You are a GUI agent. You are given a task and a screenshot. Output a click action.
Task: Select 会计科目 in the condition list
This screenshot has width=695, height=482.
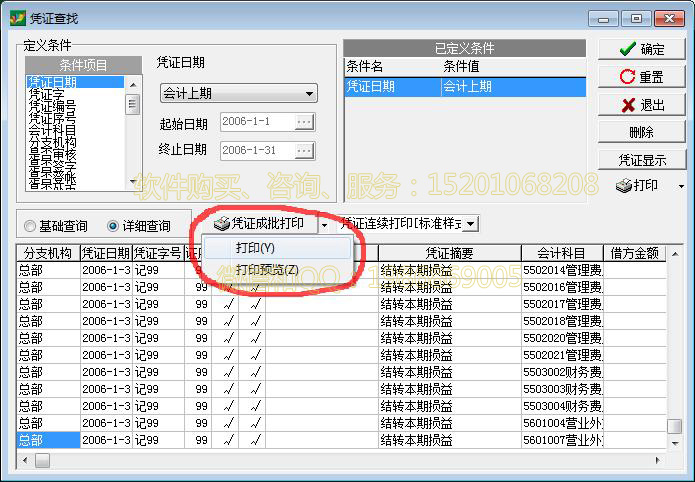(52, 130)
